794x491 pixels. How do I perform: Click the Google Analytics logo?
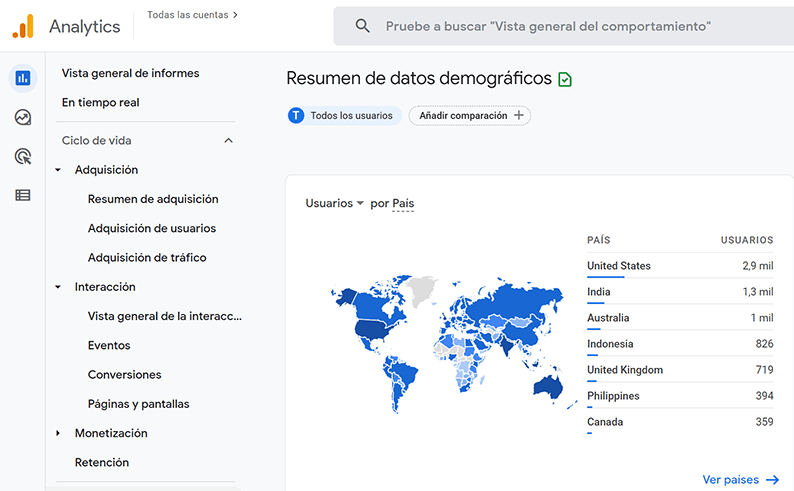click(23, 26)
